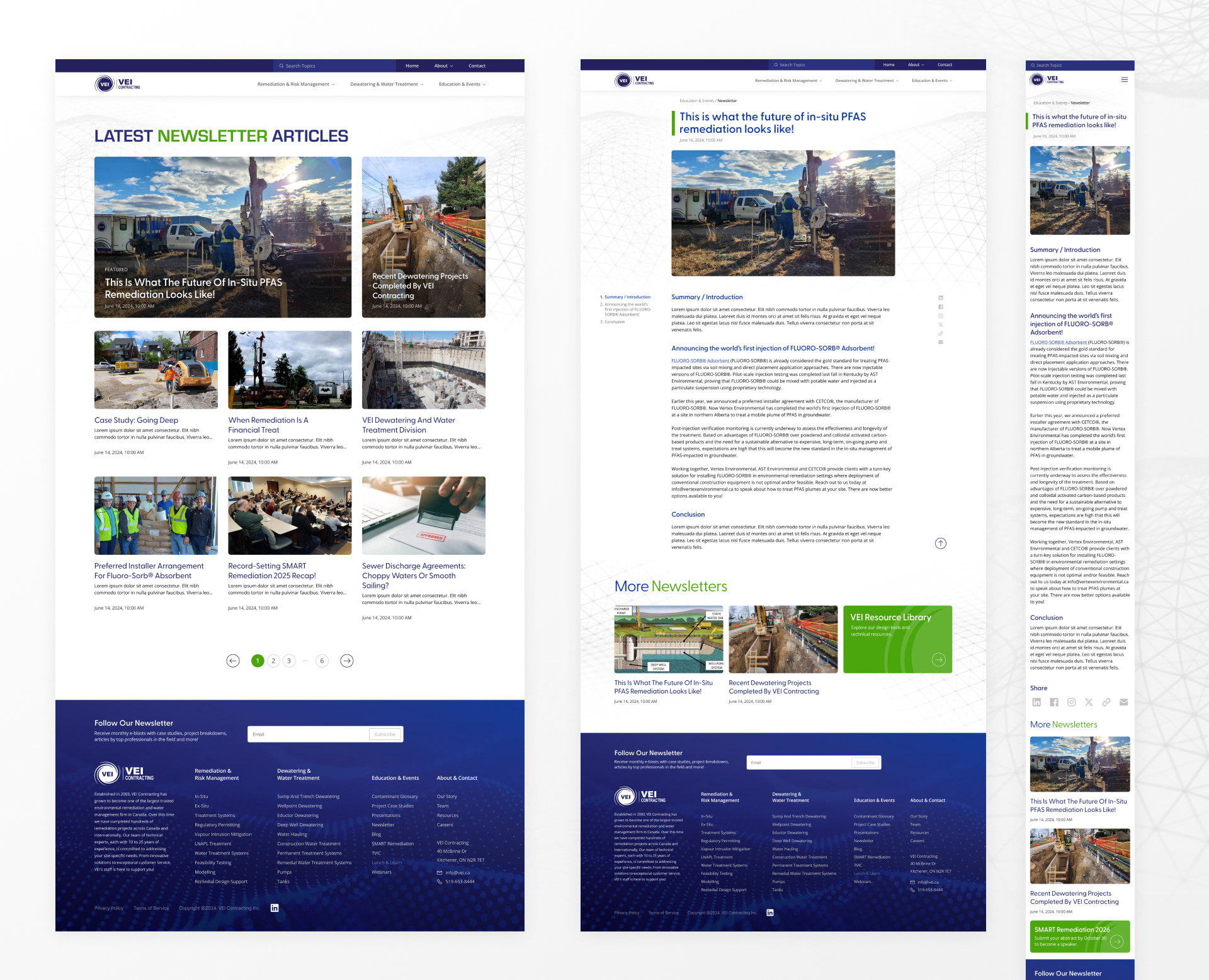Open the Case Study: Going Deep article
This screenshot has height=980, width=1209.
[x=136, y=420]
